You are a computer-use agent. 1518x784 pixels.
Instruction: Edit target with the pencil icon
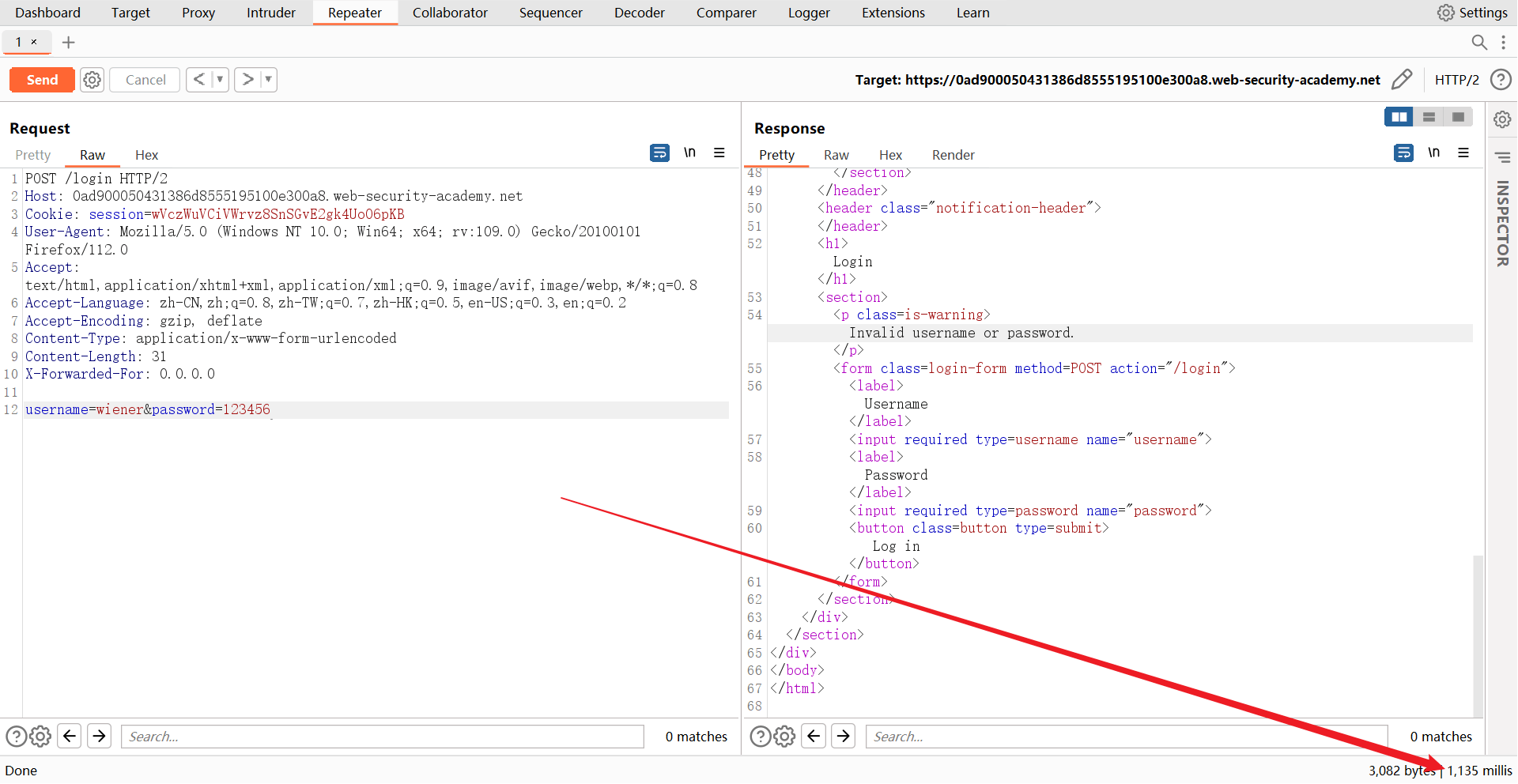point(1401,80)
